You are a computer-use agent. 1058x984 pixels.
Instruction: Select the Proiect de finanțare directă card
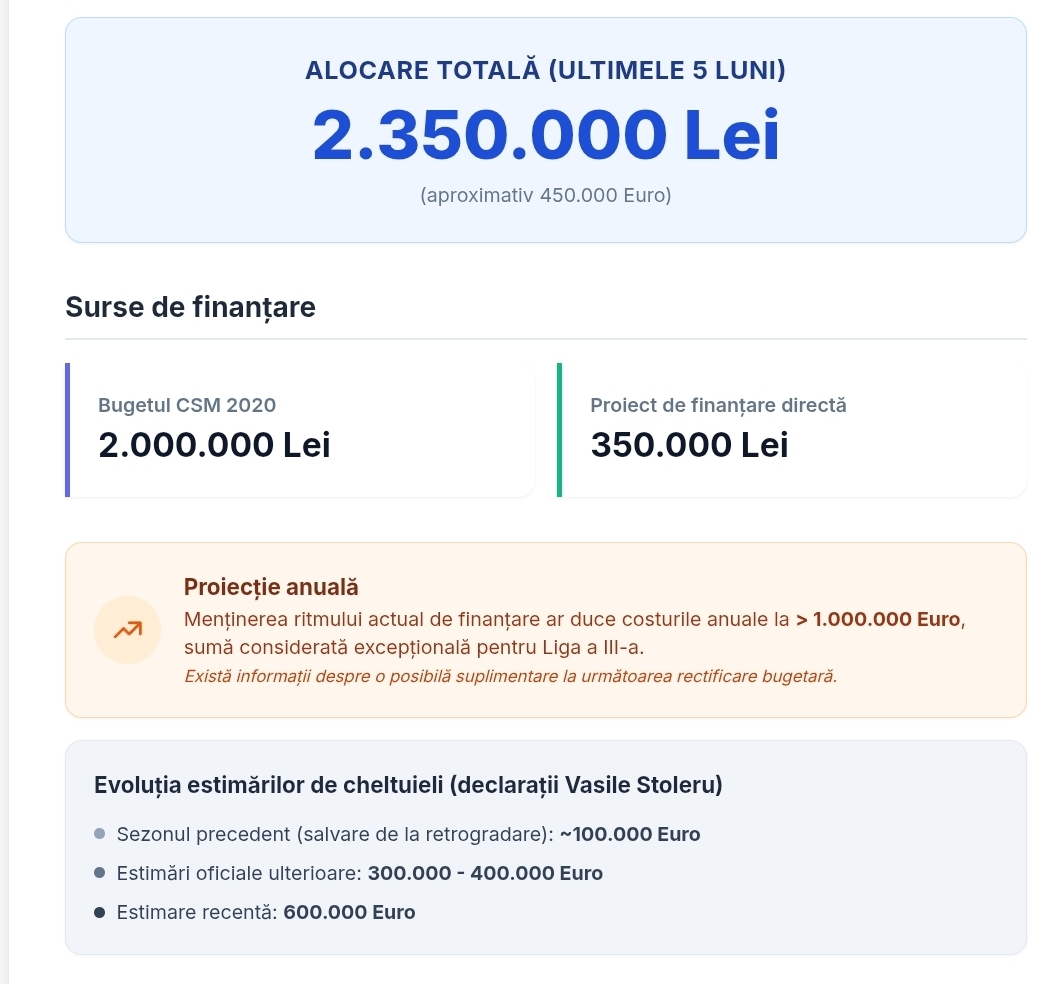[792, 430]
